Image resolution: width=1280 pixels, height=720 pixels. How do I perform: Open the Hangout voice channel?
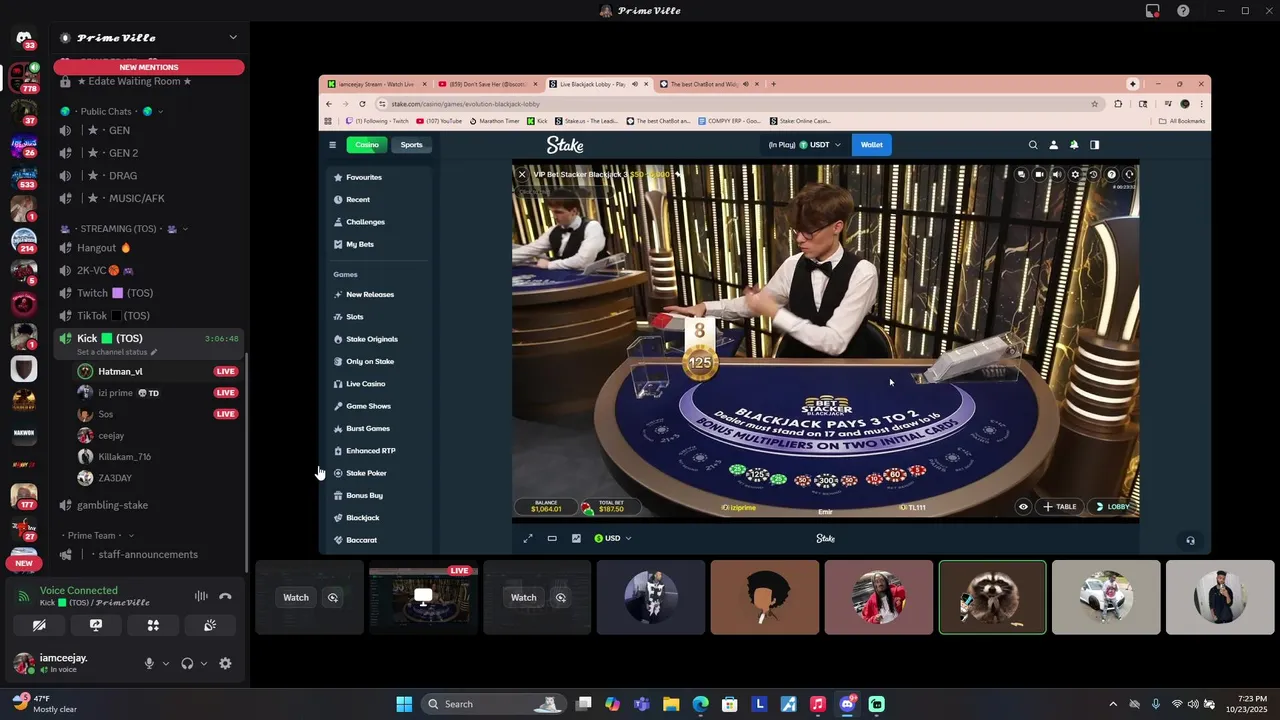click(149, 248)
